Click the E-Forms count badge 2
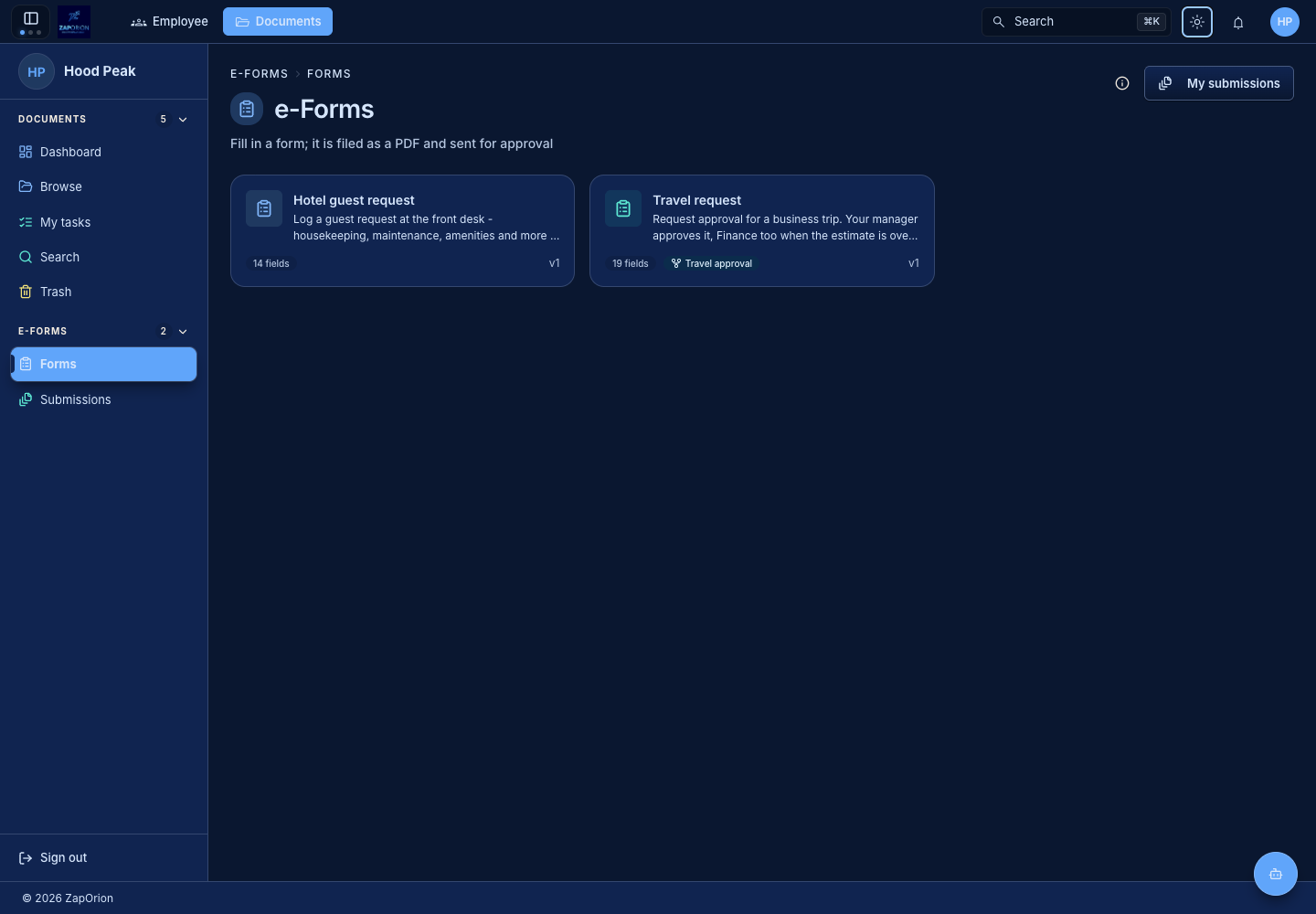Screen dimensions: 1316x914 164,332
